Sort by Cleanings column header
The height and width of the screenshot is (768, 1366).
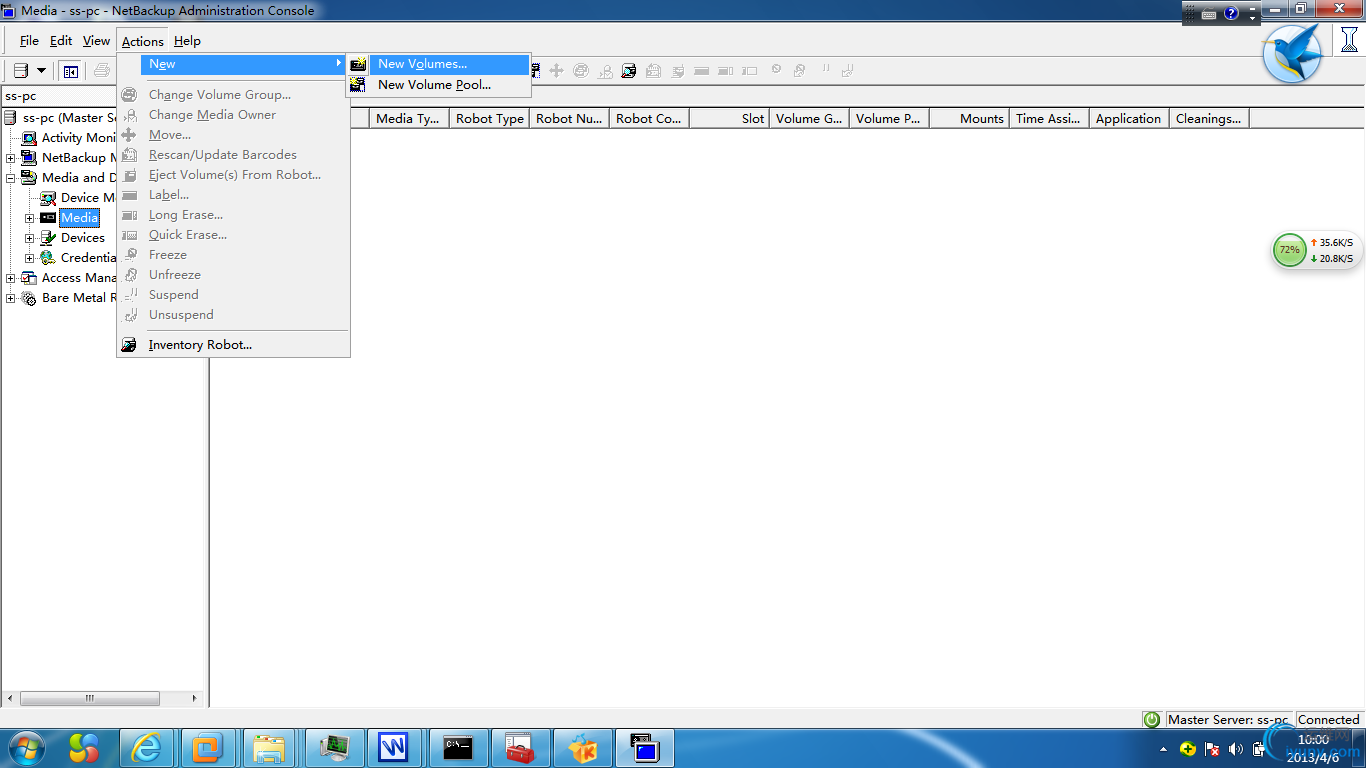1209,118
